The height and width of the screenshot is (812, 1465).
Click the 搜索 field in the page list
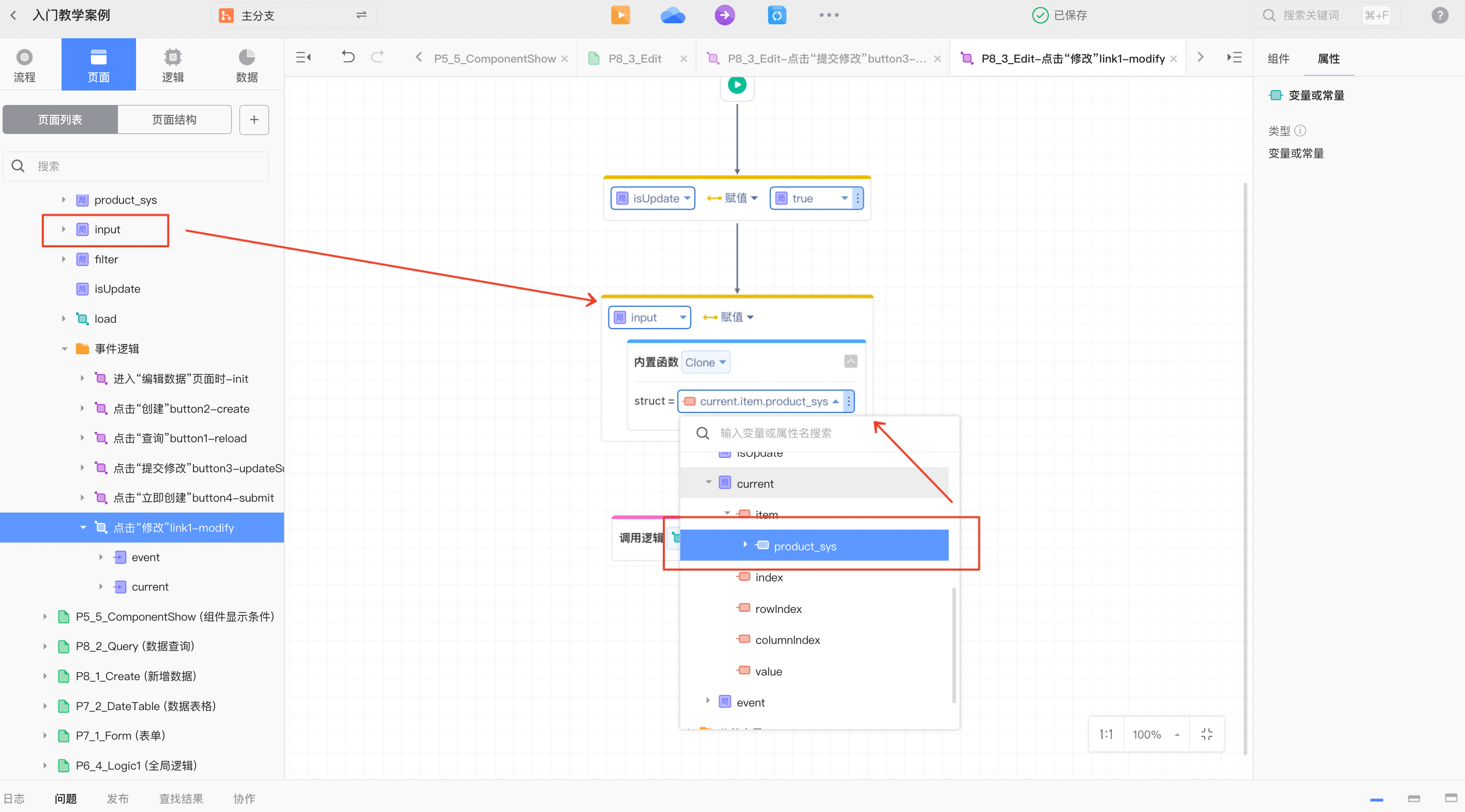tap(136, 166)
